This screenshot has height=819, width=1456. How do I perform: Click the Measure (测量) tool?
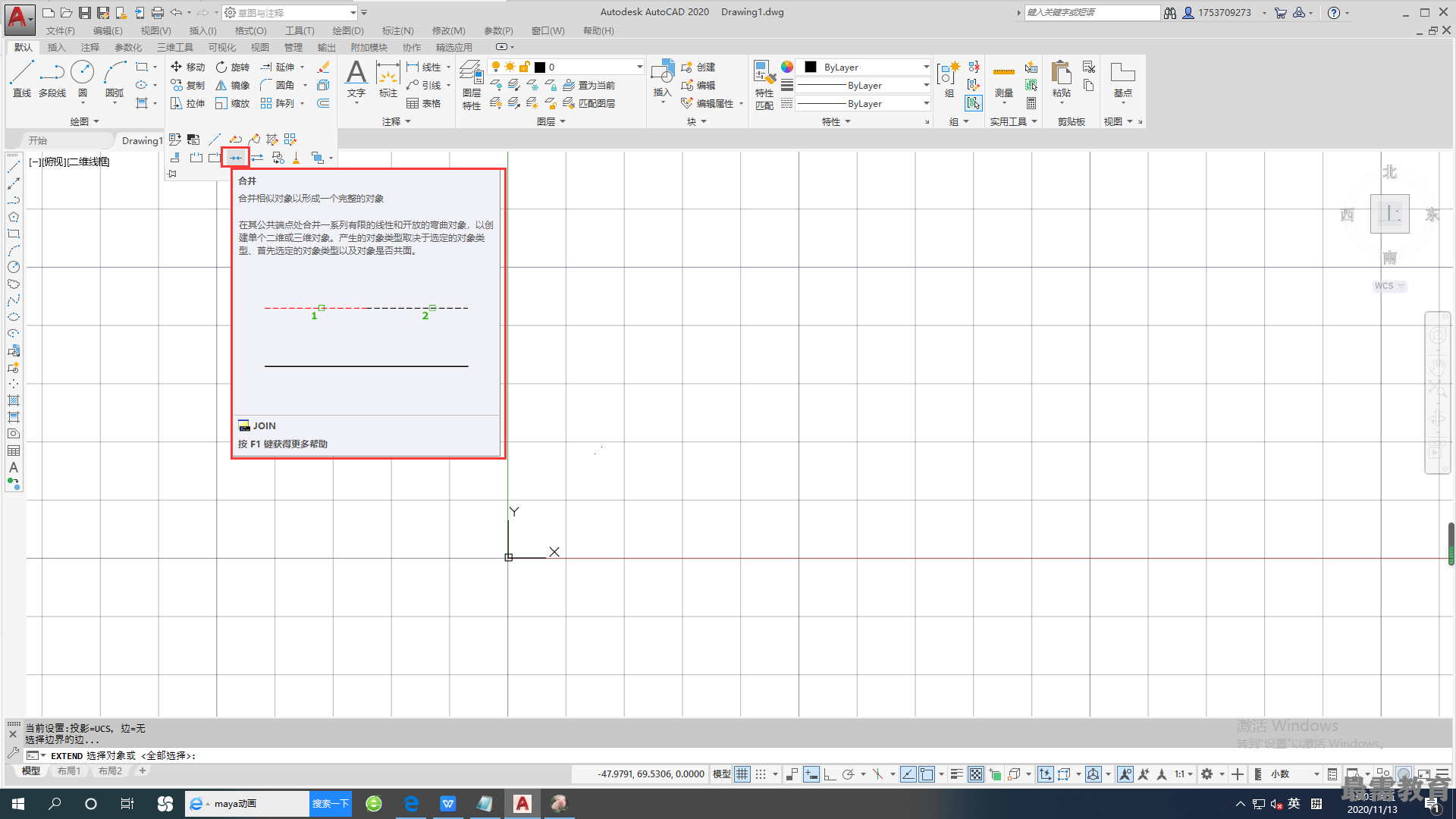pyautogui.click(x=1004, y=80)
